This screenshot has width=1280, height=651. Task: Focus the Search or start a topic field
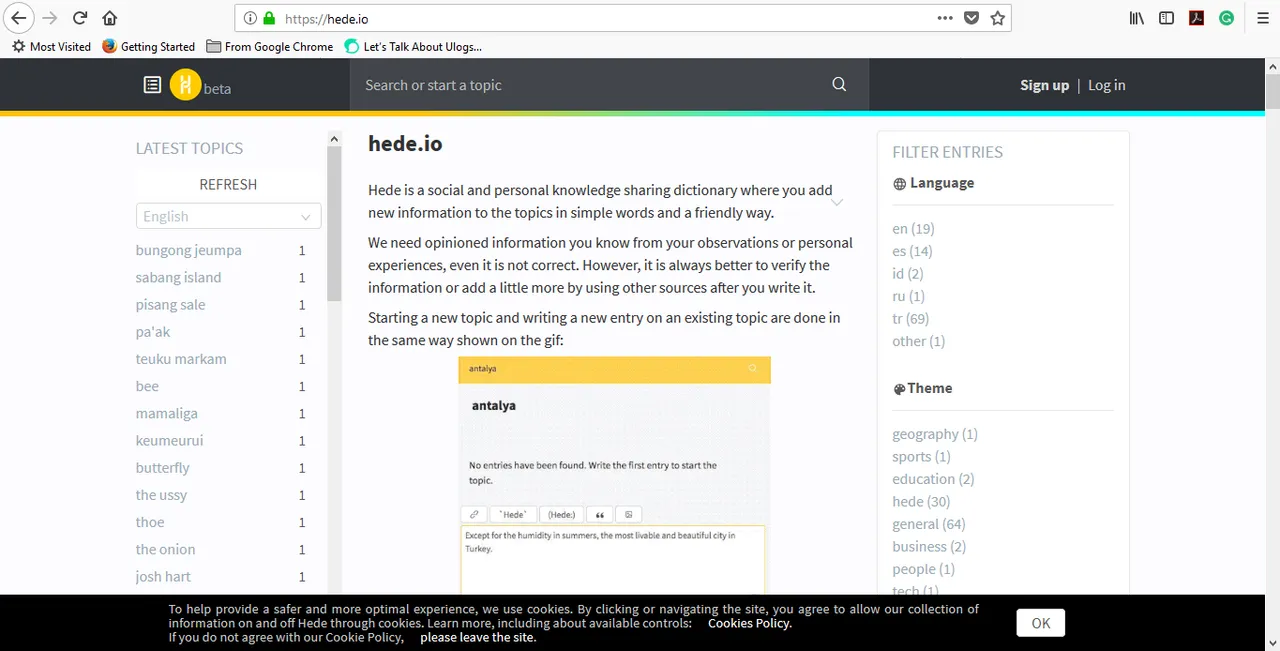point(609,85)
